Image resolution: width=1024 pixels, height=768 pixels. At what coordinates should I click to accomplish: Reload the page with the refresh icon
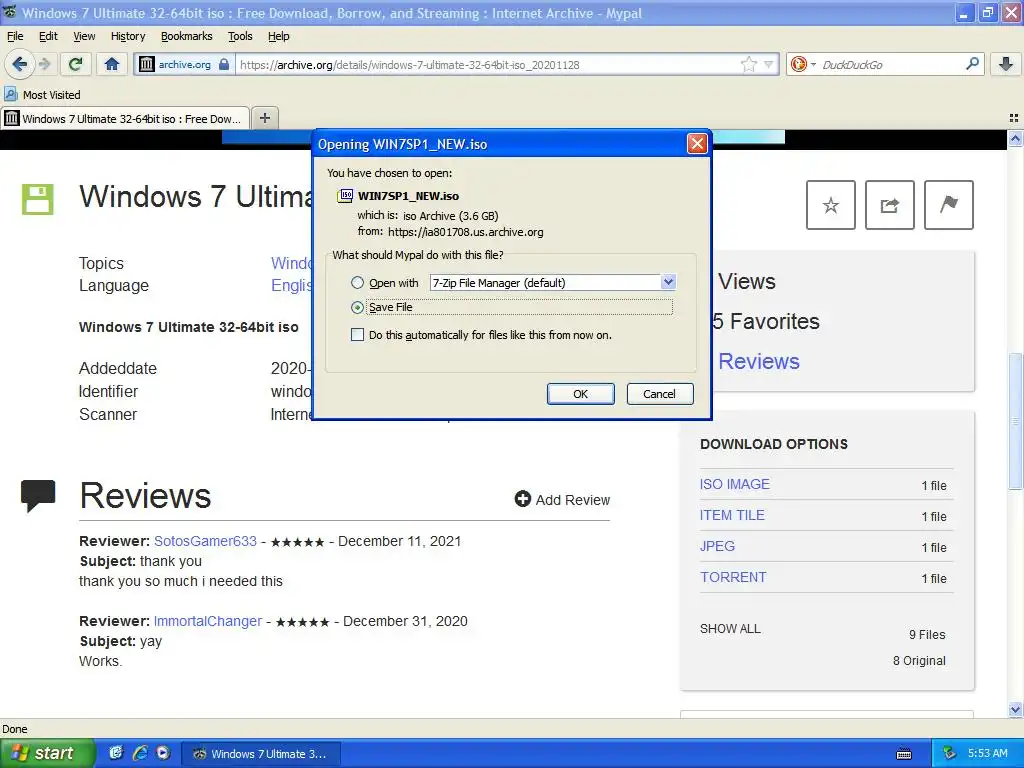[76, 64]
